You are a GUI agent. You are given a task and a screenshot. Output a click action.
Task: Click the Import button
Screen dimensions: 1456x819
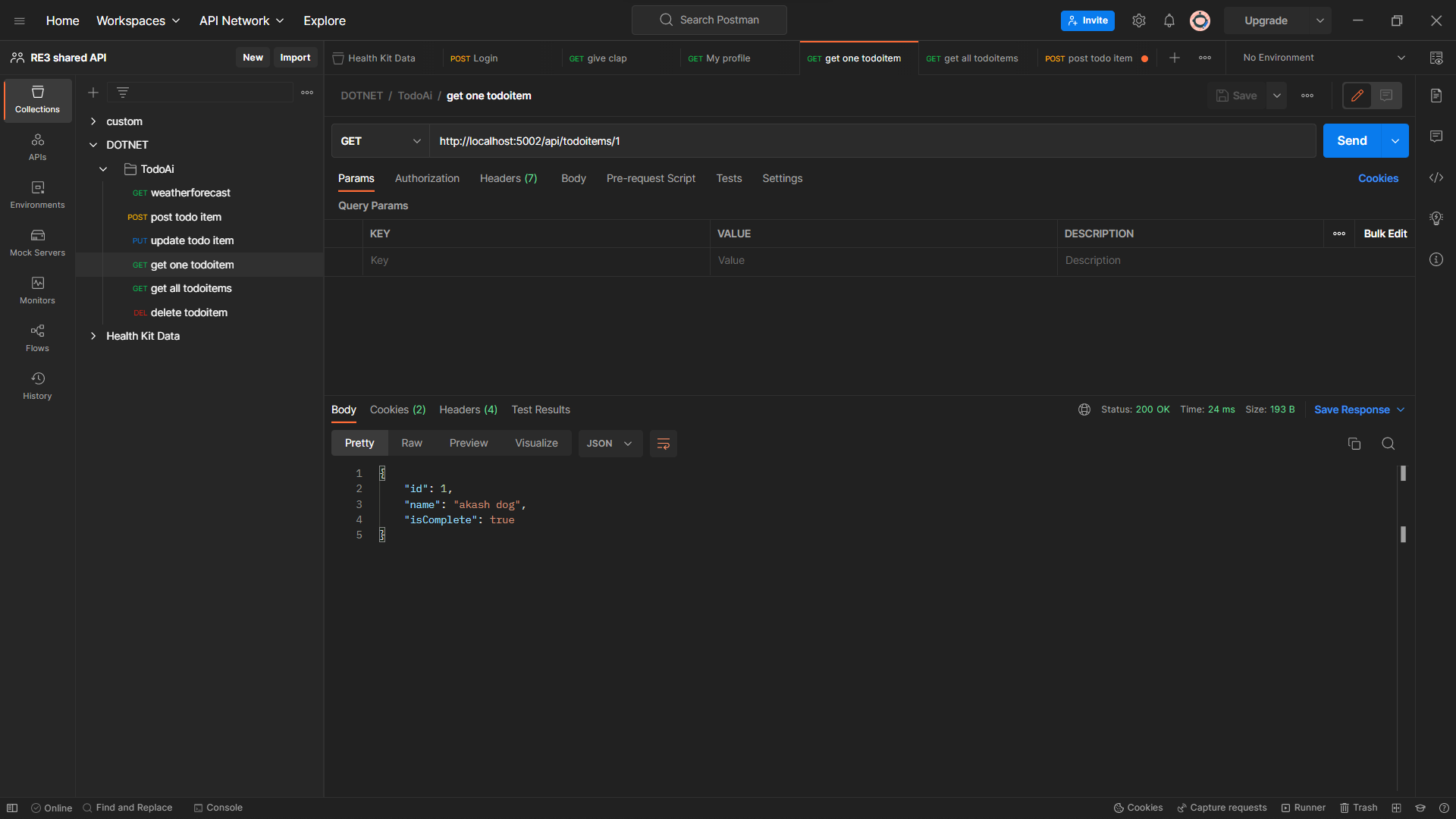[295, 57]
